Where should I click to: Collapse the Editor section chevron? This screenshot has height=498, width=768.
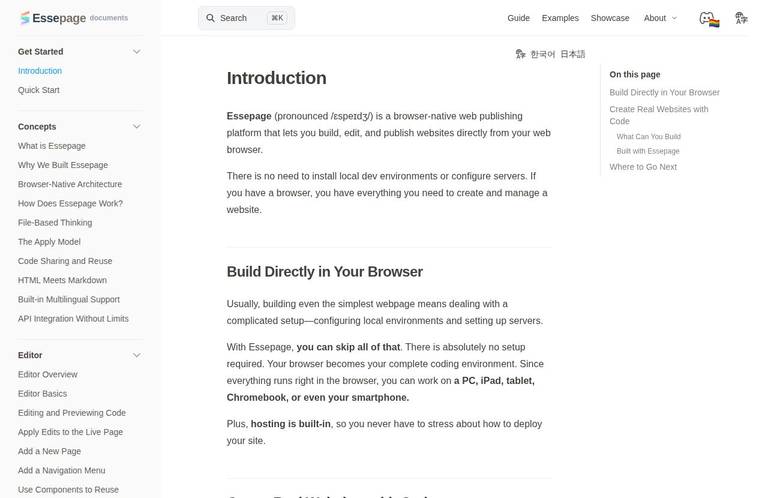pyautogui.click(x=137, y=355)
